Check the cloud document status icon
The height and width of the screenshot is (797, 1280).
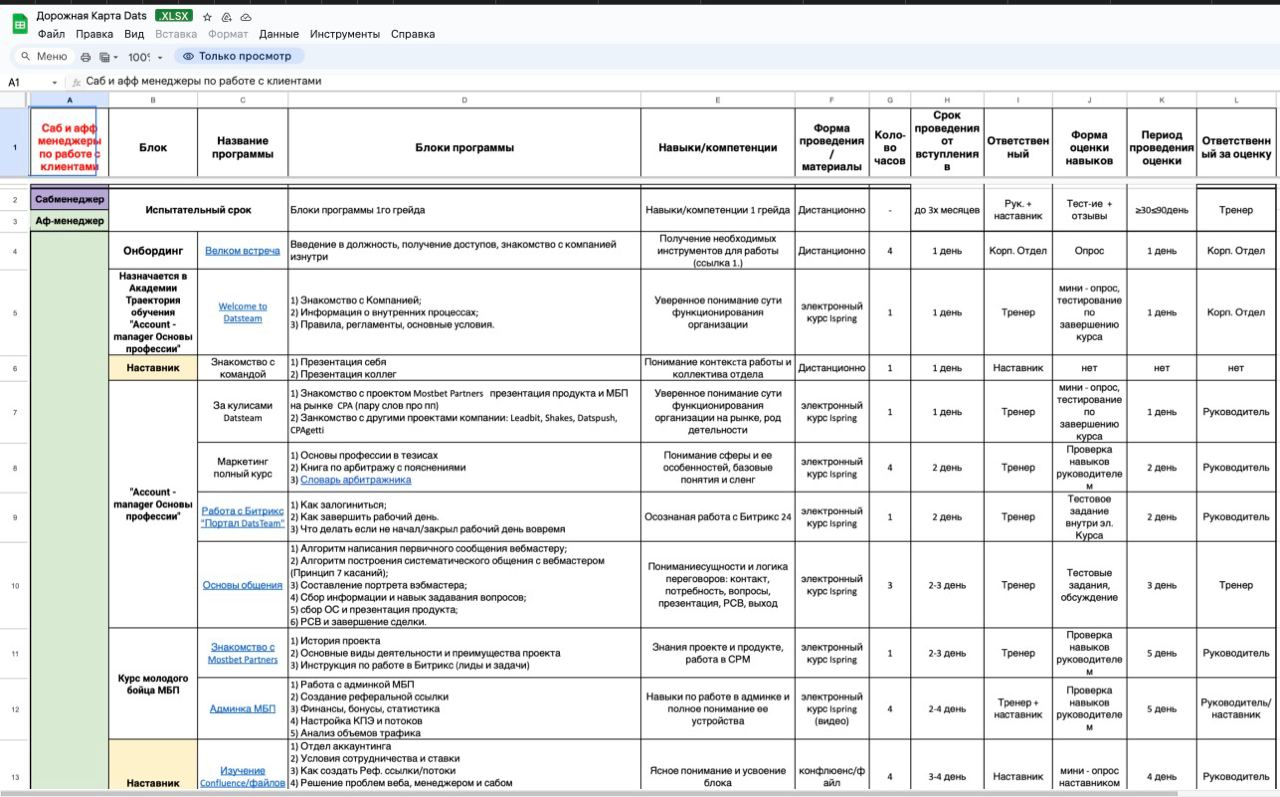[x=246, y=17]
